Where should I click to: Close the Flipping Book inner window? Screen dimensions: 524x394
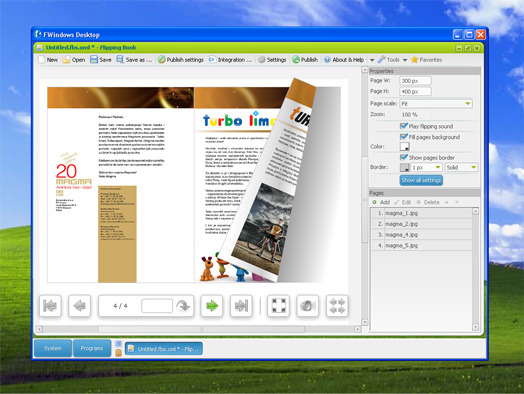(477, 48)
